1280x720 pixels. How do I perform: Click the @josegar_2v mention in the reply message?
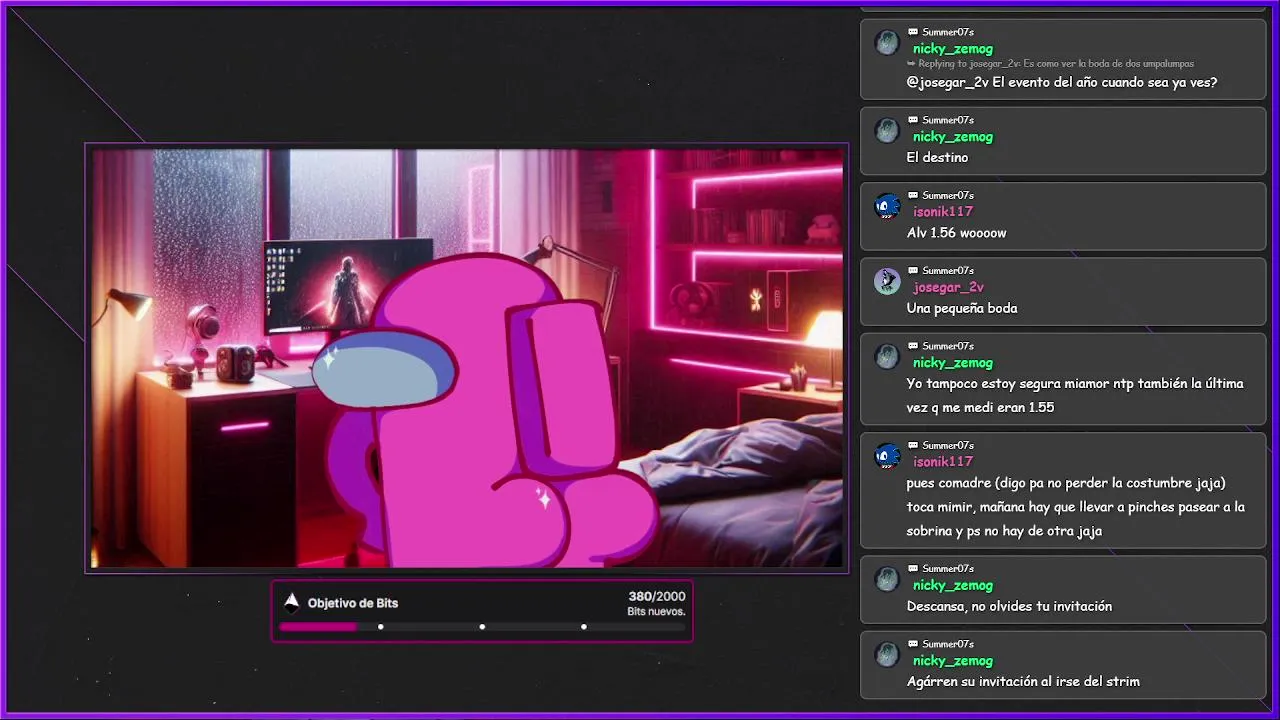click(948, 82)
